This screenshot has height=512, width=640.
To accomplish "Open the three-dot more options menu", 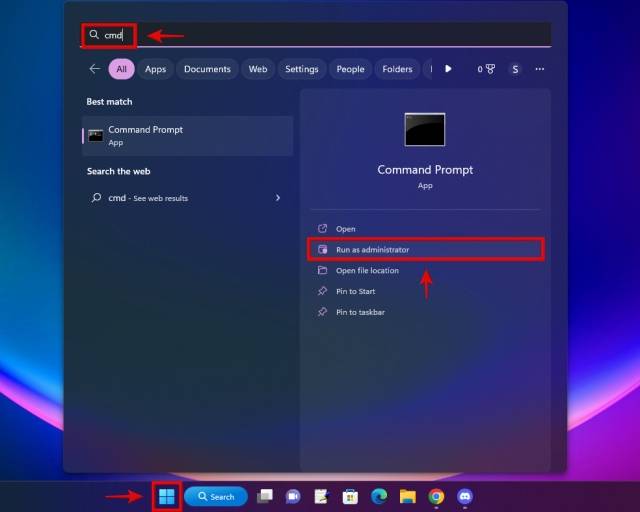I will 540,69.
